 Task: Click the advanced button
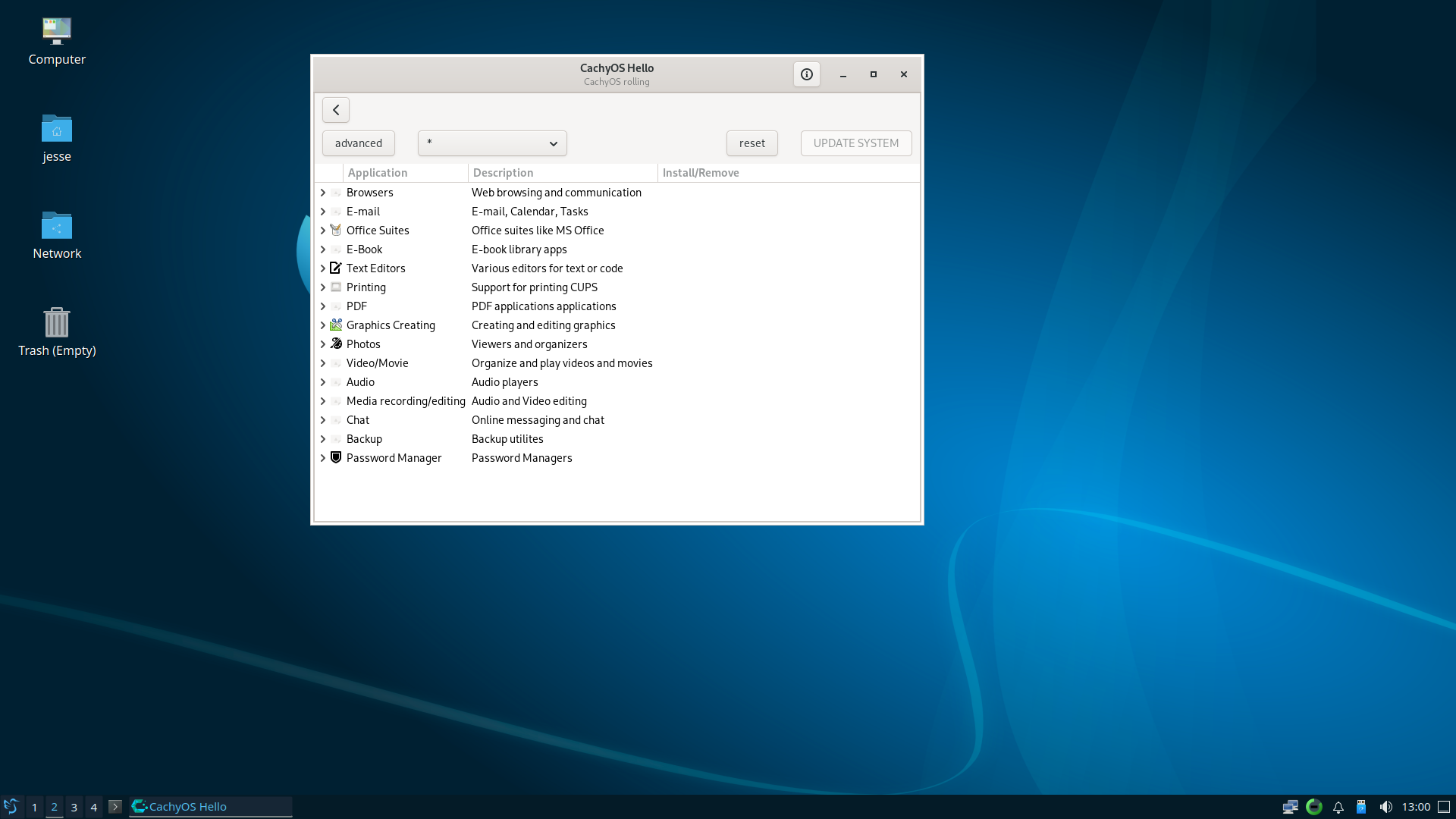click(x=359, y=143)
